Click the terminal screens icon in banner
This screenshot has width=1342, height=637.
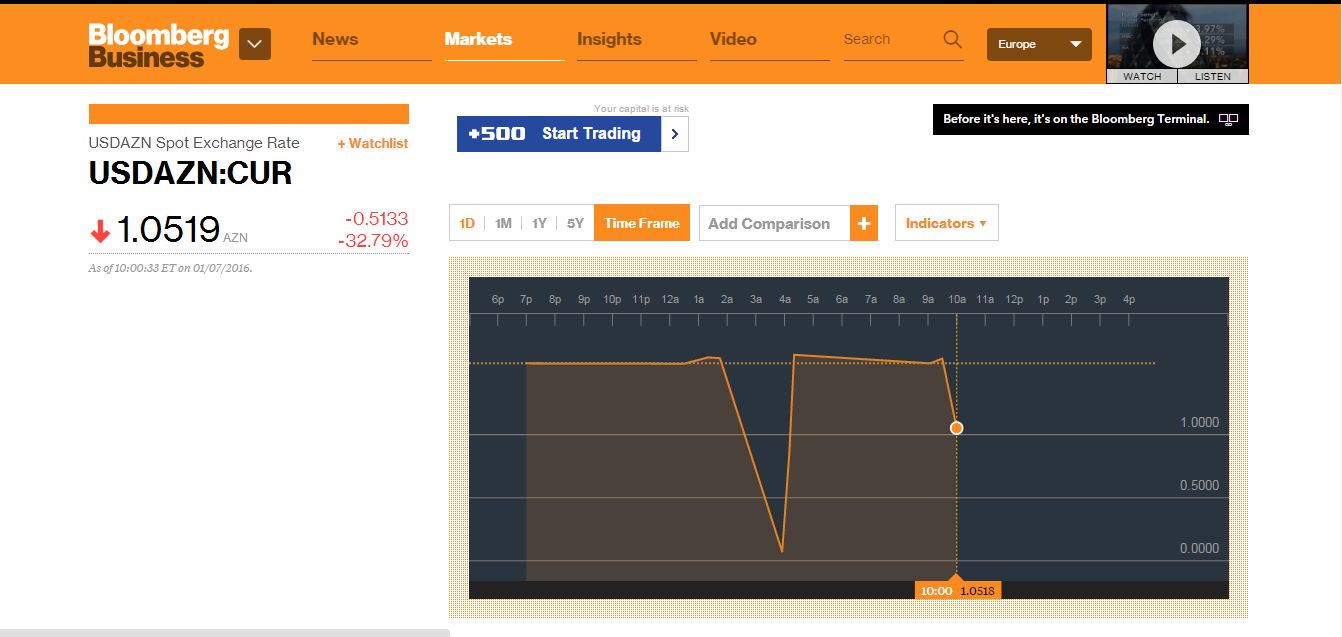coord(1229,119)
